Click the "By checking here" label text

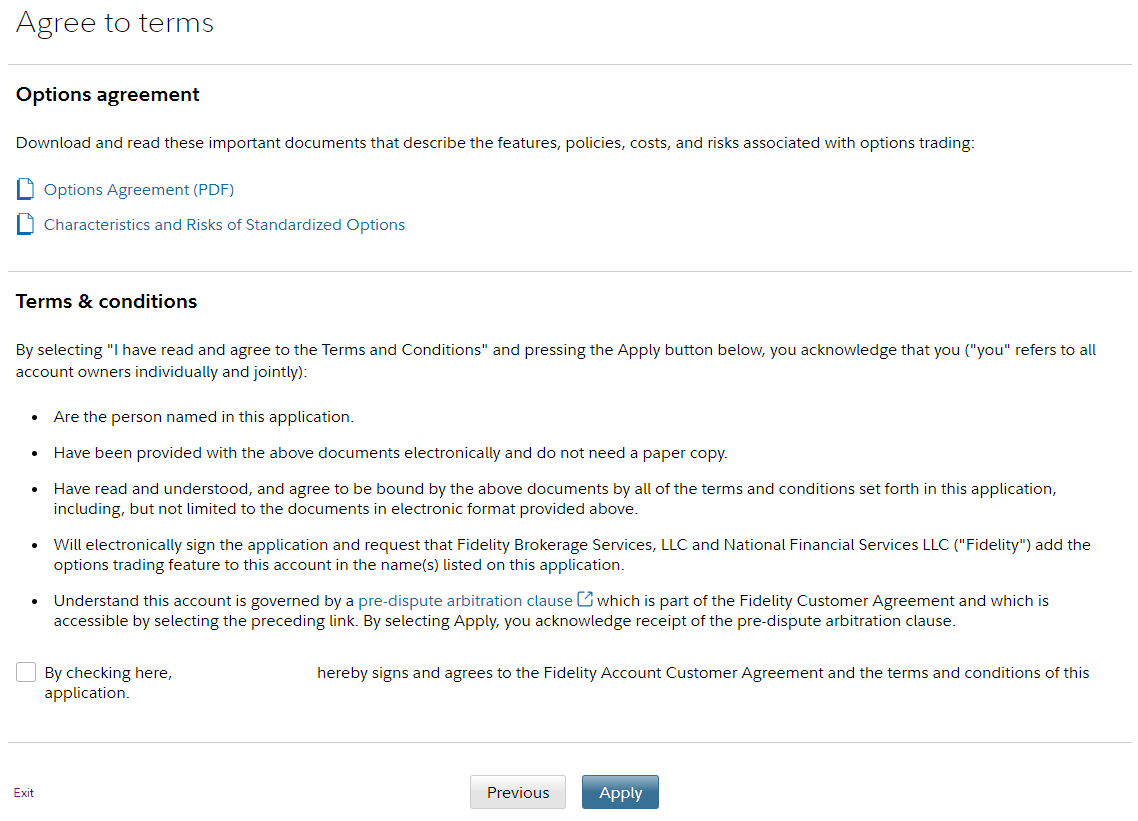(108, 673)
